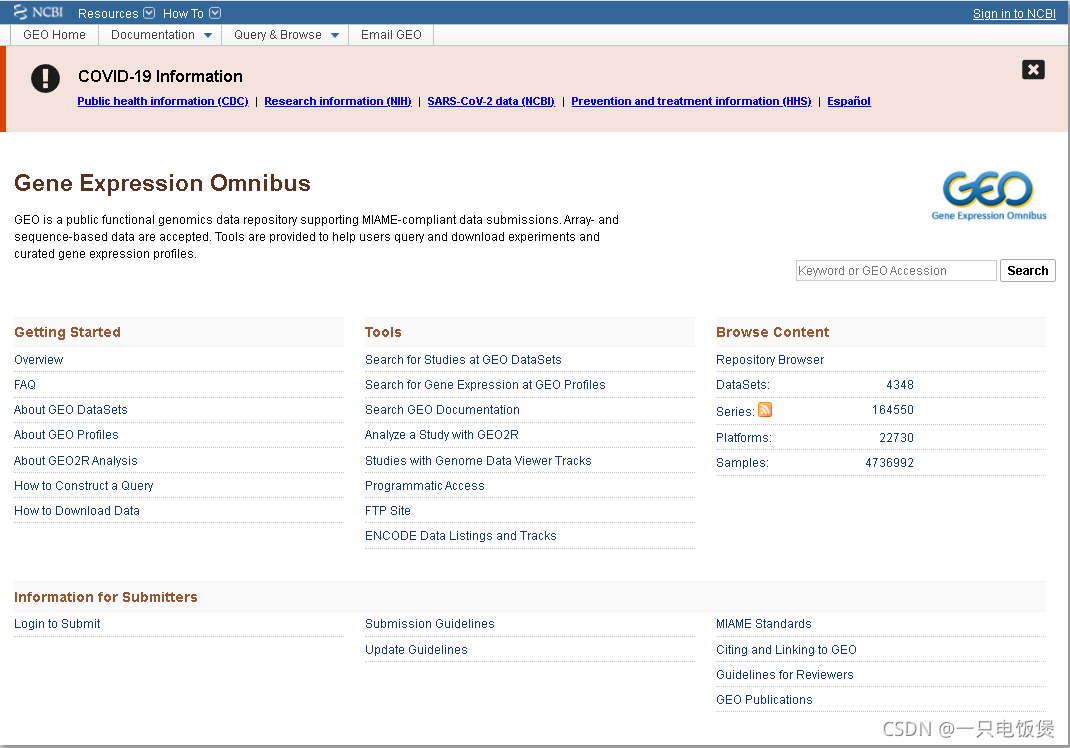Image resolution: width=1070 pixels, height=748 pixels.
Task: Open the Repository Browser link
Action: [x=770, y=360]
